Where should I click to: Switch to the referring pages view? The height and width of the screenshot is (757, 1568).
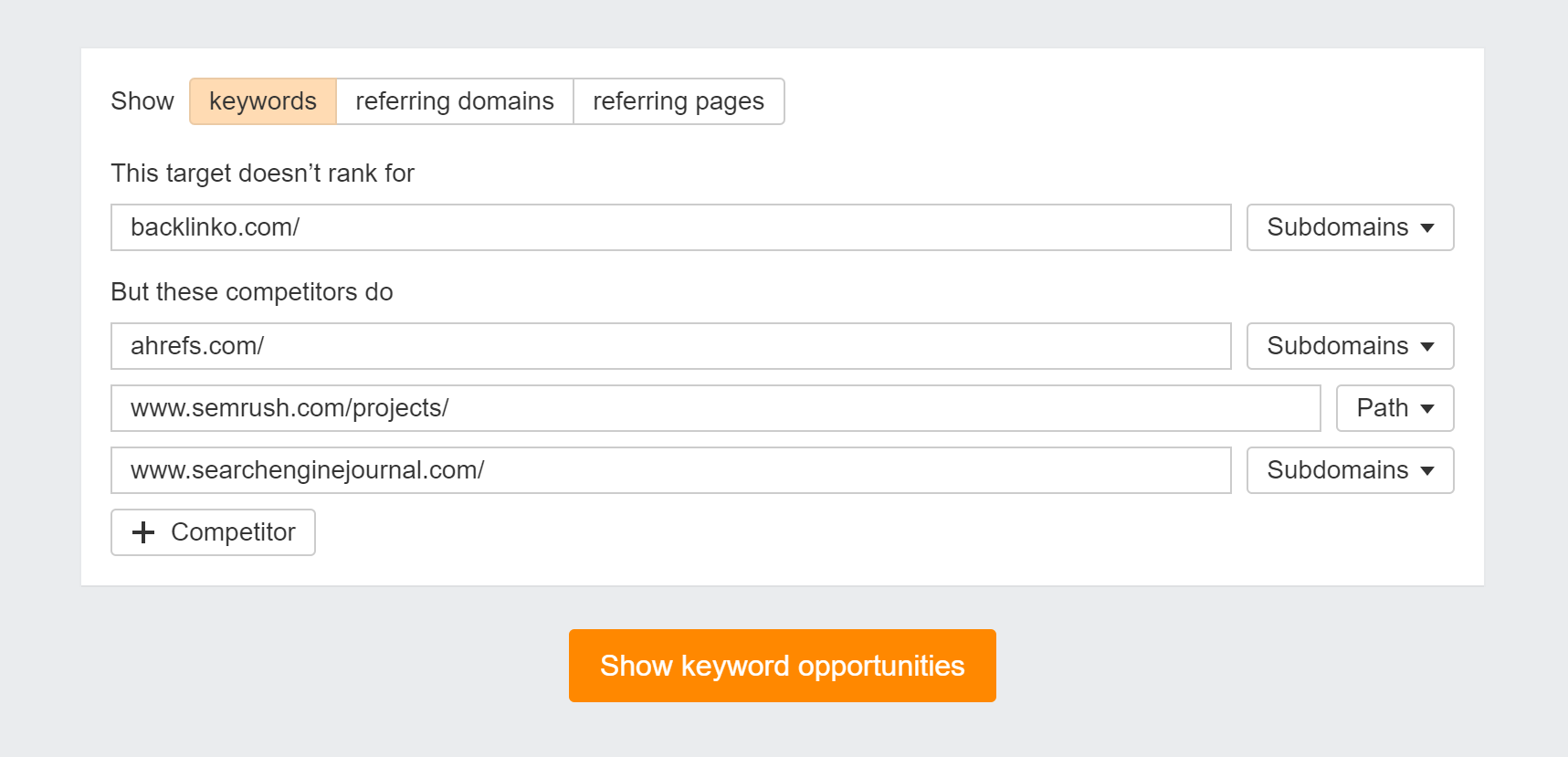(679, 101)
